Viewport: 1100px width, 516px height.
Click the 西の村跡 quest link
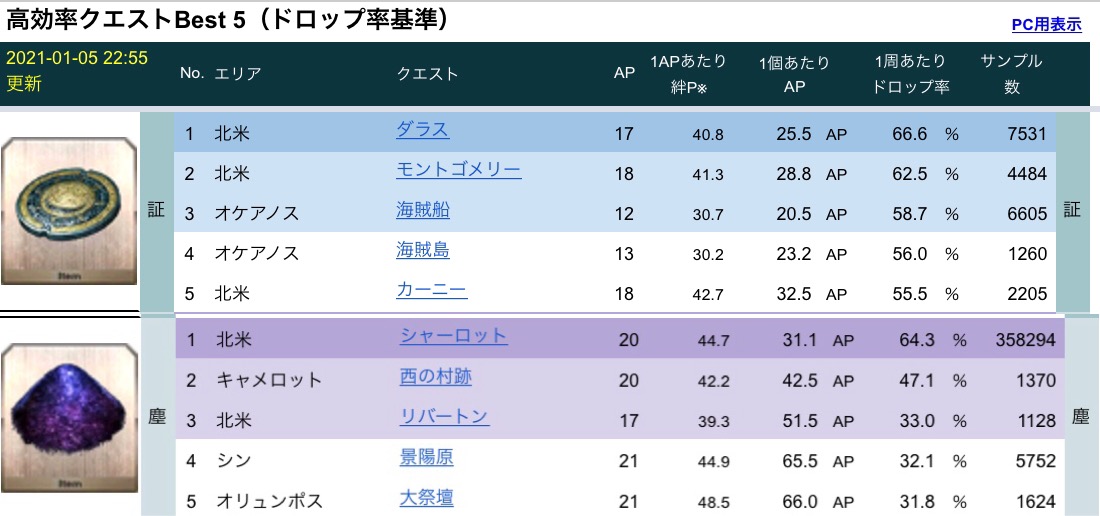435,377
